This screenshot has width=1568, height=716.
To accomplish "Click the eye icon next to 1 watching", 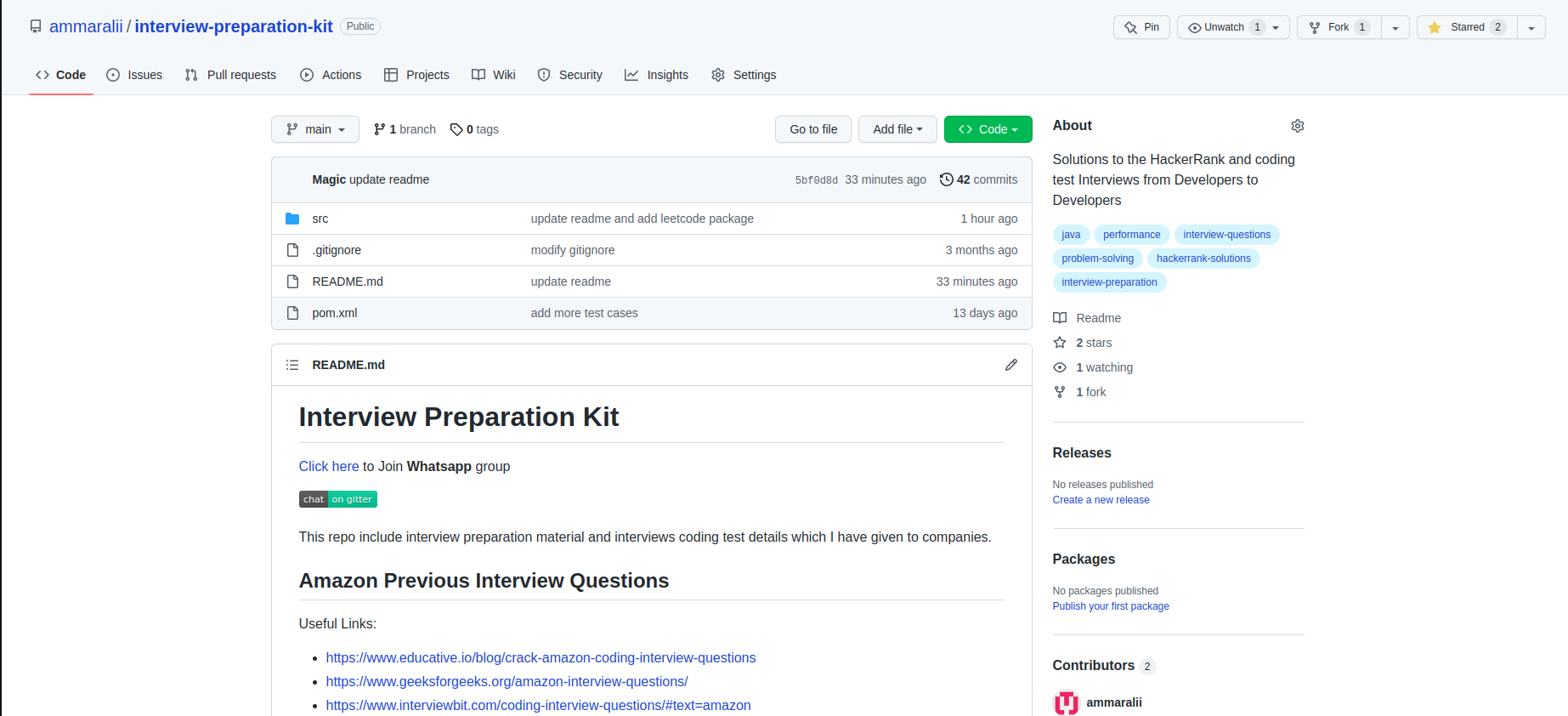I will (x=1060, y=367).
